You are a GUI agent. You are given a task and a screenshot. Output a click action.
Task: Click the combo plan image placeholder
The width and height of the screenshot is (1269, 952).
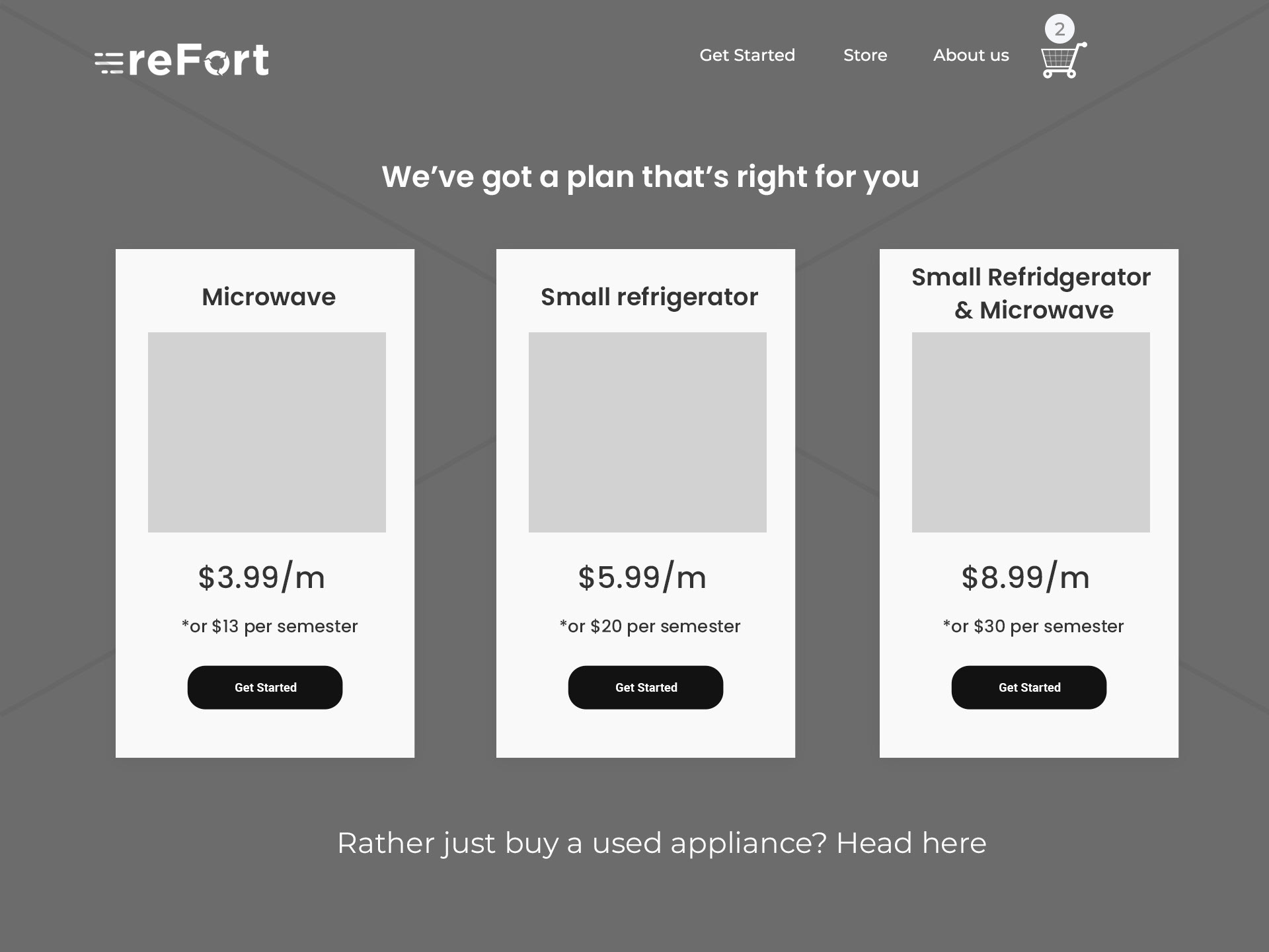point(1031,432)
